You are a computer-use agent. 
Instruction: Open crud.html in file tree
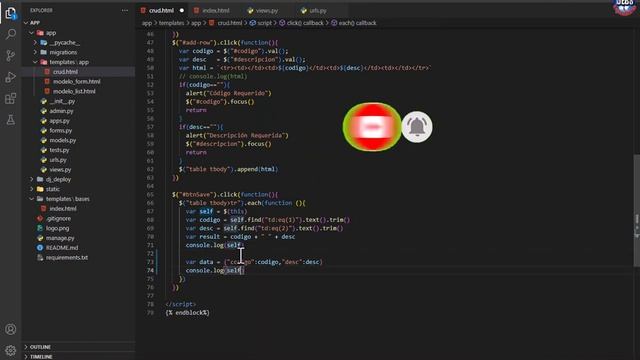[65, 72]
